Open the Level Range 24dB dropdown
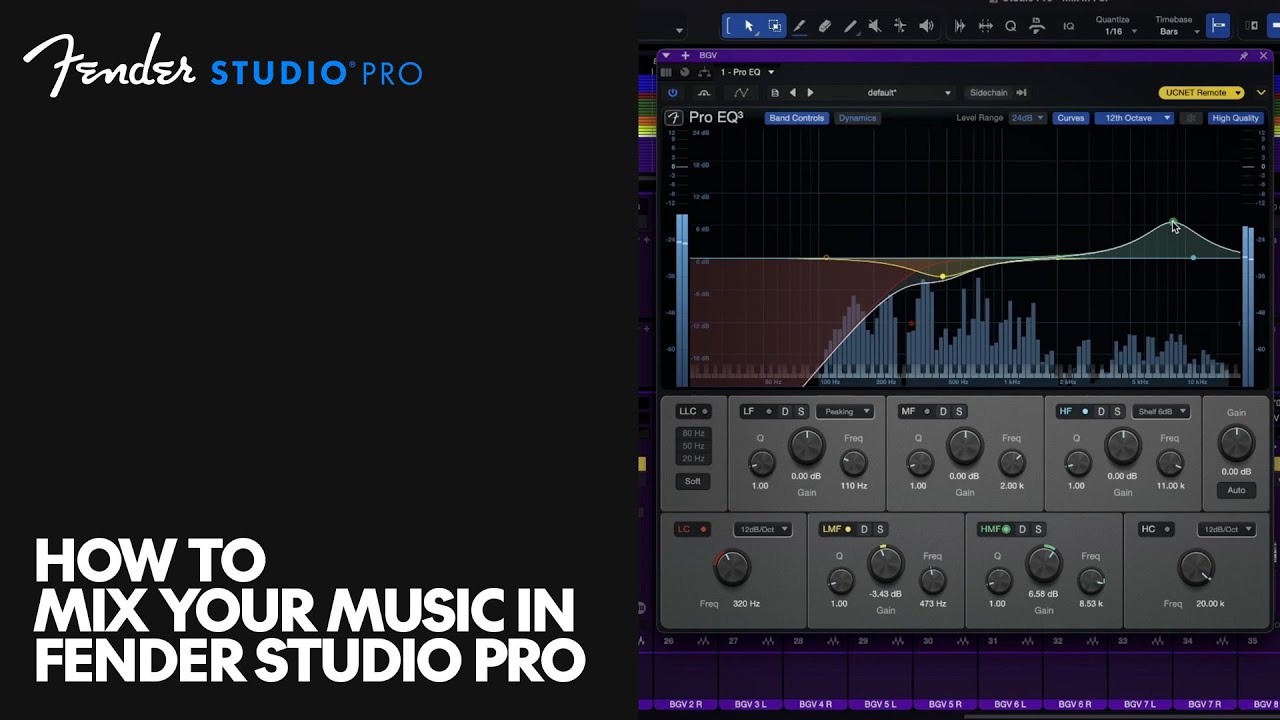1280x720 pixels. pyautogui.click(x=1027, y=118)
